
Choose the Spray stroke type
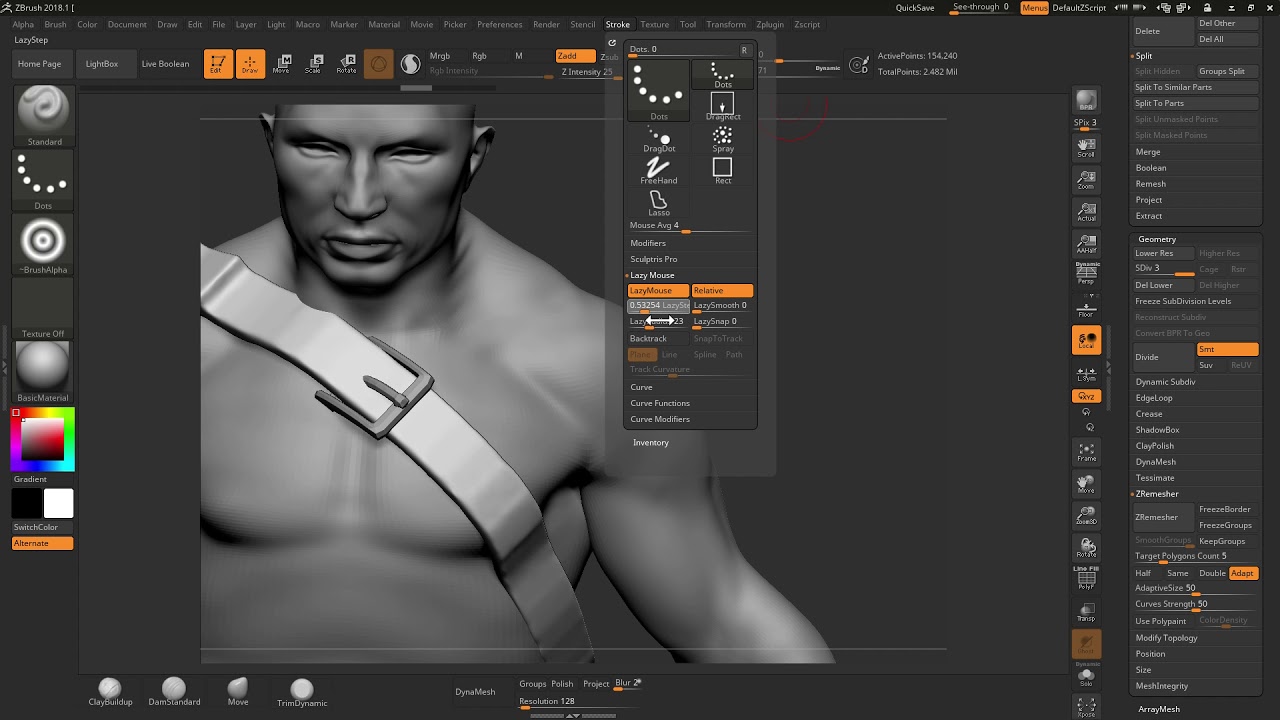point(722,139)
